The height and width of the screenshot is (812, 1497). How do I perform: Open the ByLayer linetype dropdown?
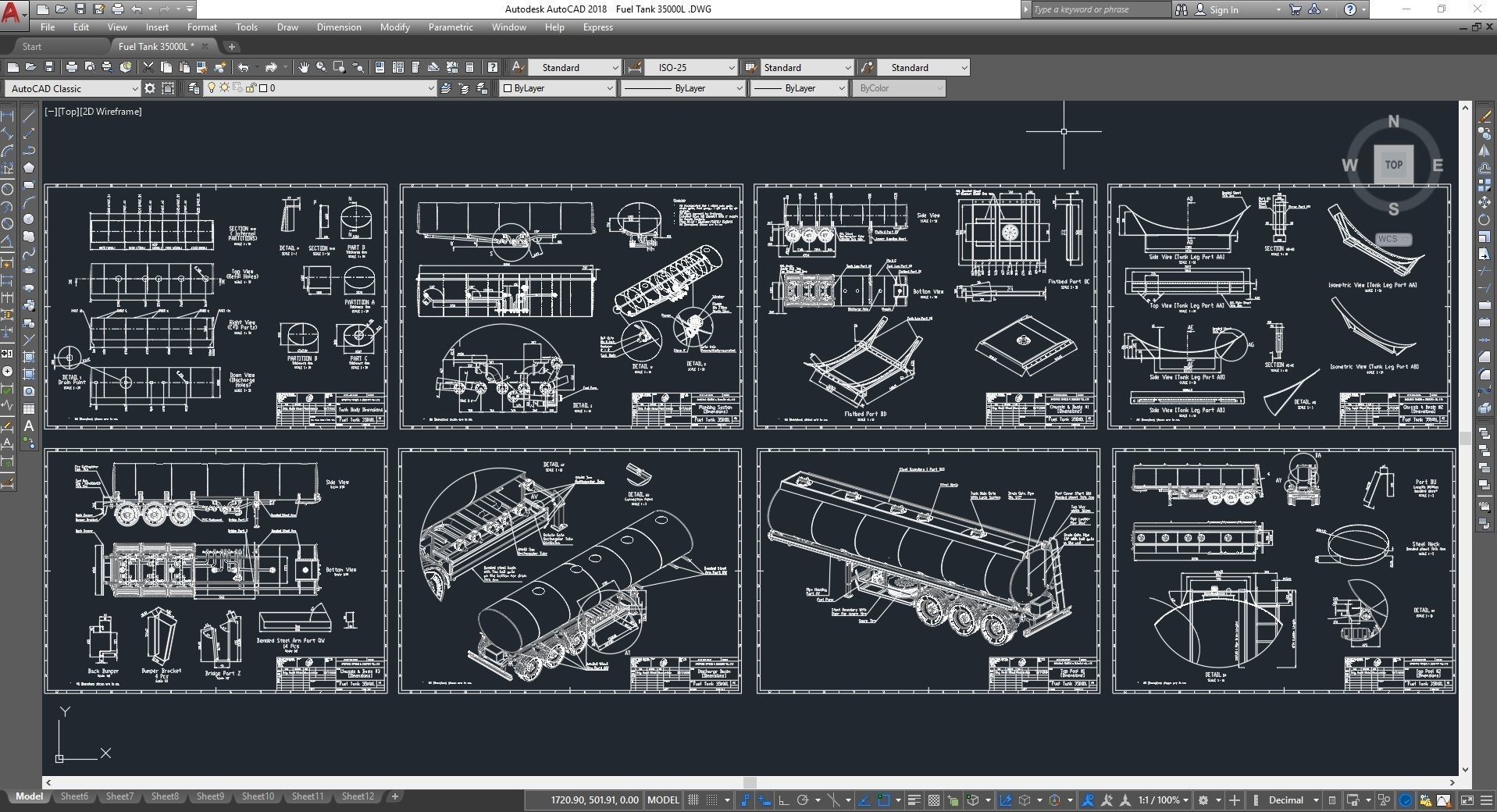[683, 88]
